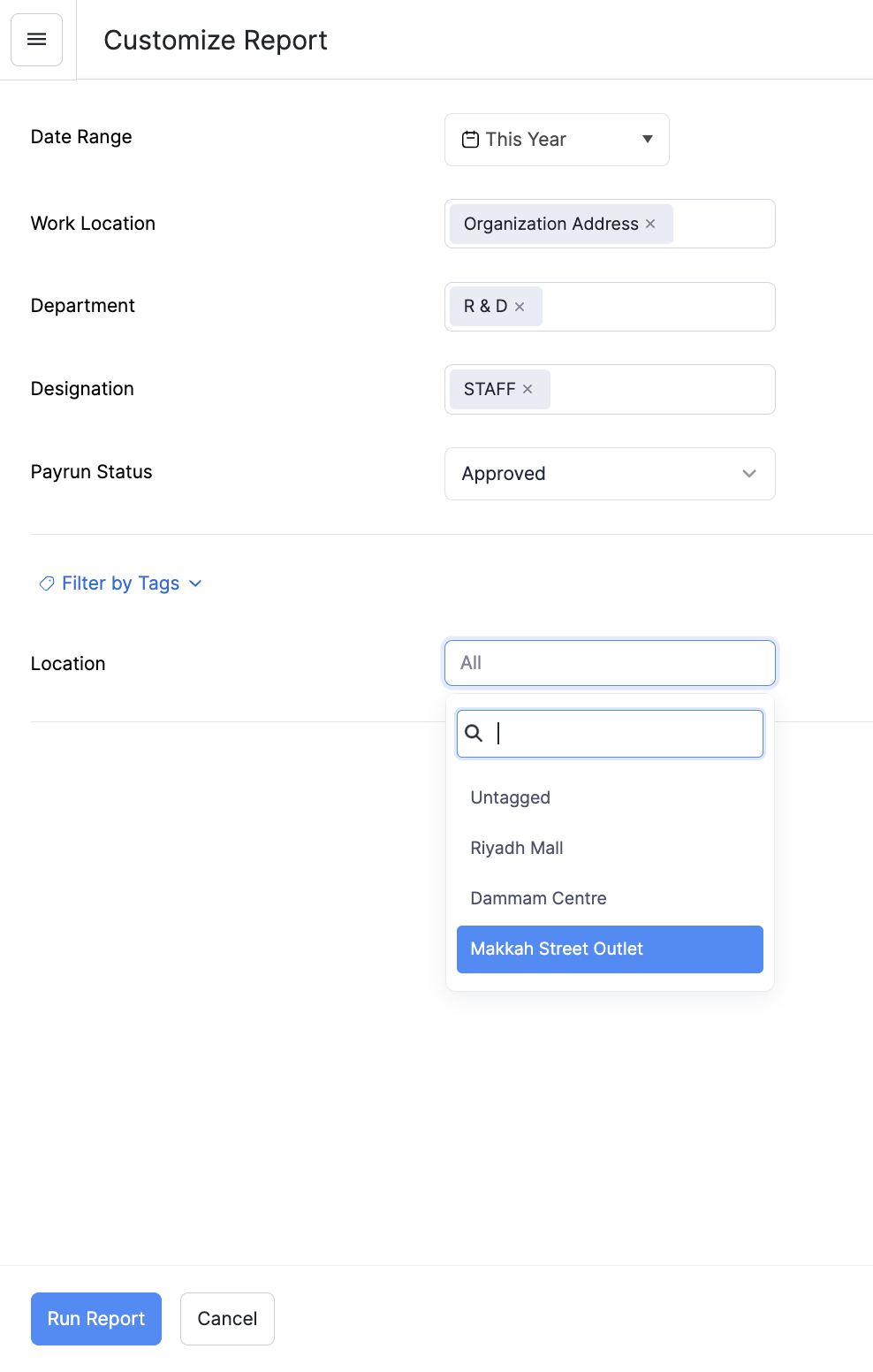Click the Cancel button
This screenshot has width=873, height=1372.
(227, 1319)
